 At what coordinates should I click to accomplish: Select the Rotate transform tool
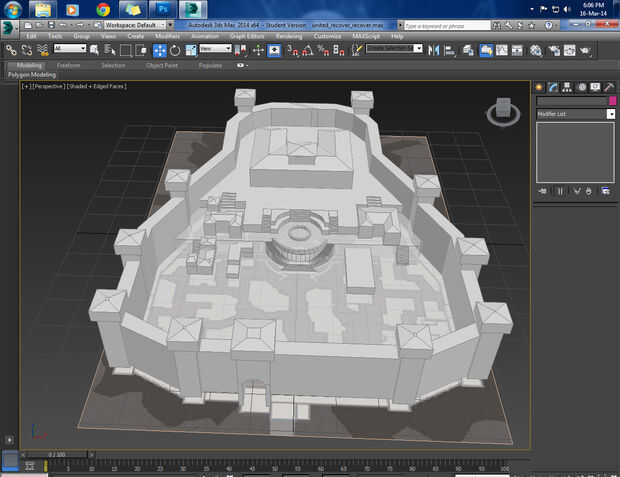pyautogui.click(x=176, y=49)
